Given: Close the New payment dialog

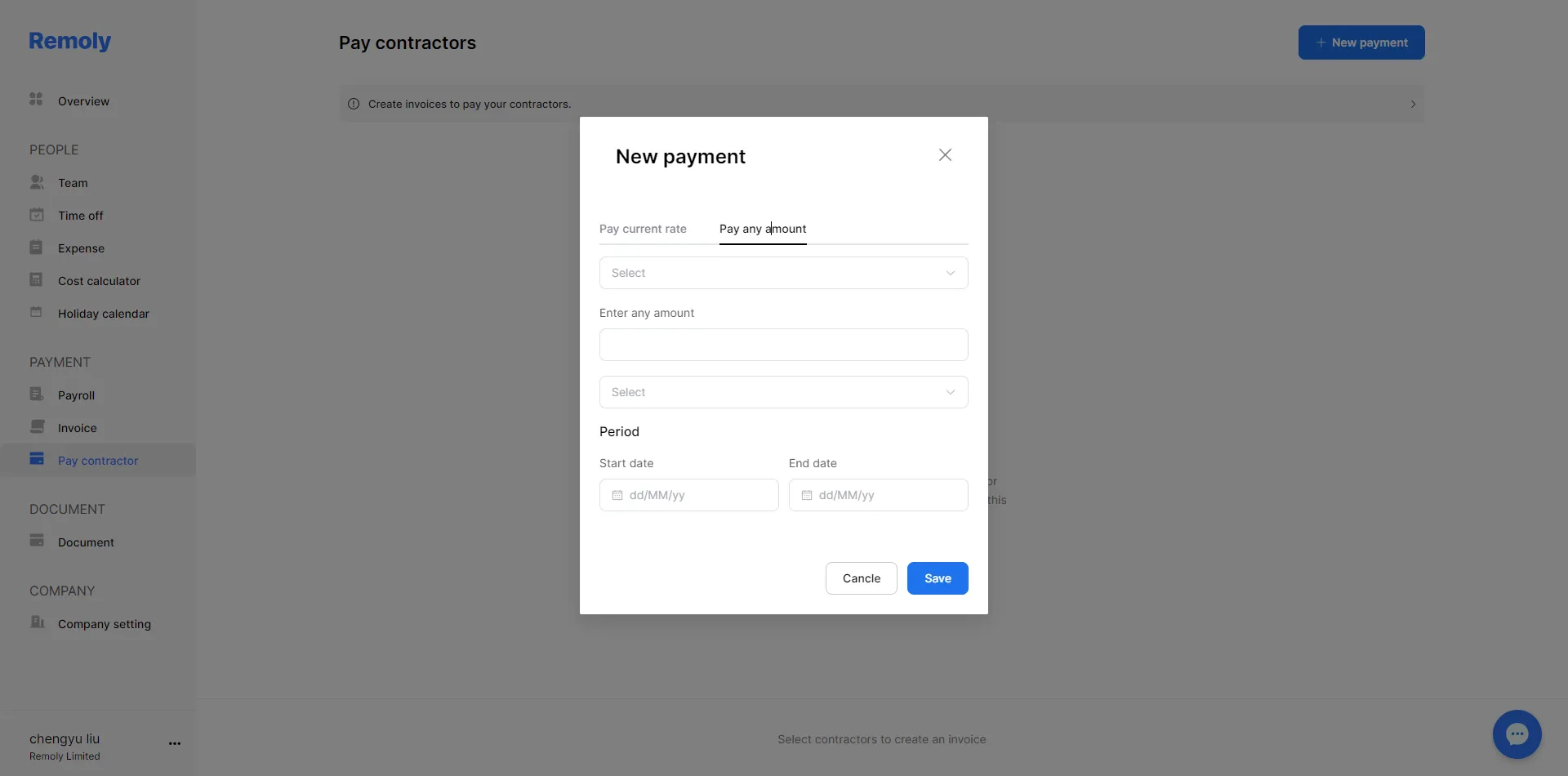Looking at the screenshot, I should [945, 155].
